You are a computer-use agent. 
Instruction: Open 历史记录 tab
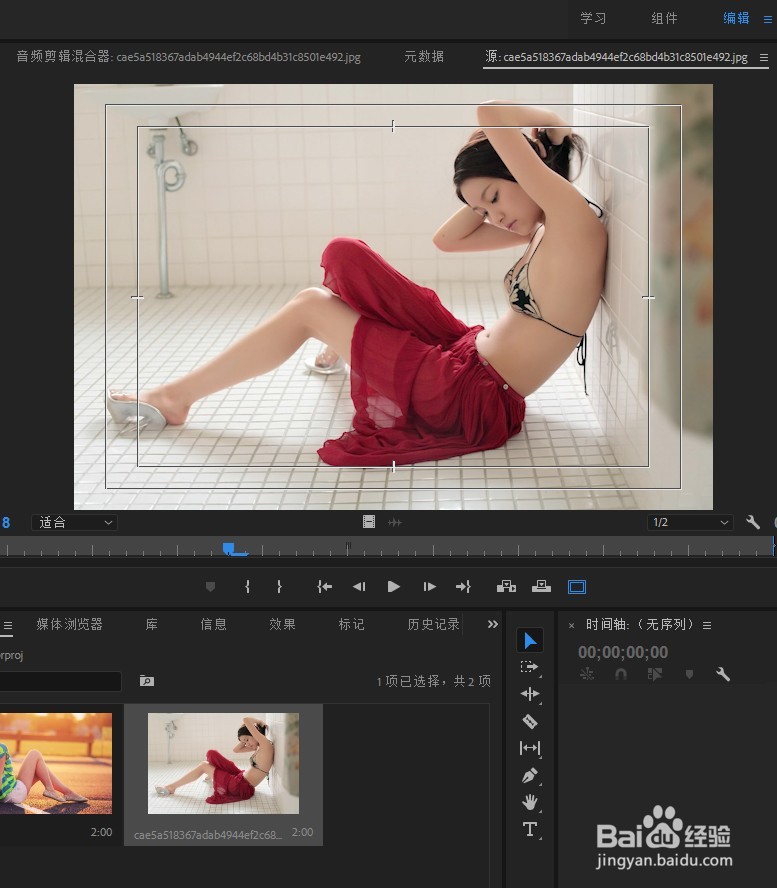(433, 624)
